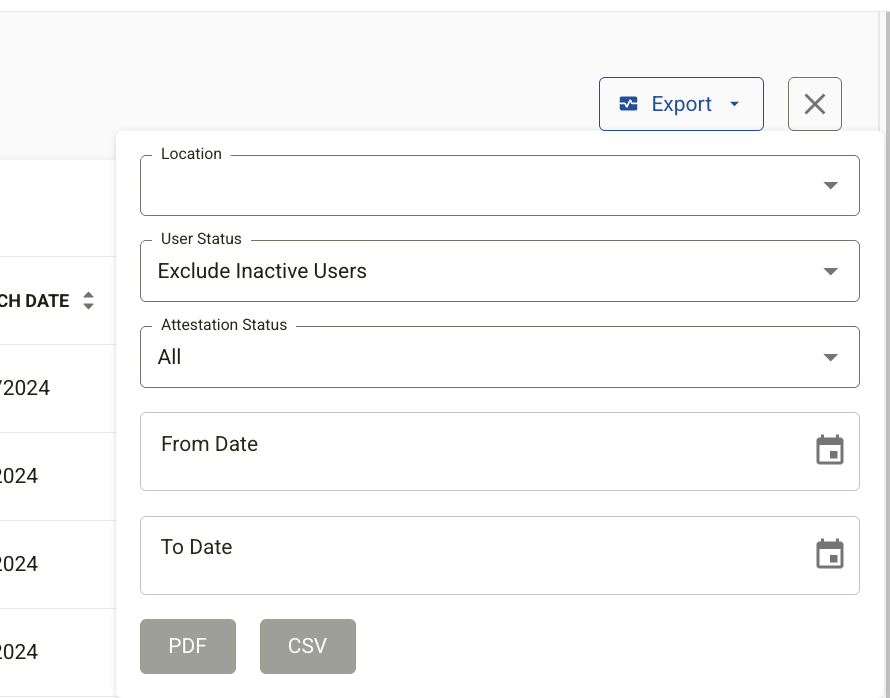
Task: Click the From Date field
Action: pos(499,452)
